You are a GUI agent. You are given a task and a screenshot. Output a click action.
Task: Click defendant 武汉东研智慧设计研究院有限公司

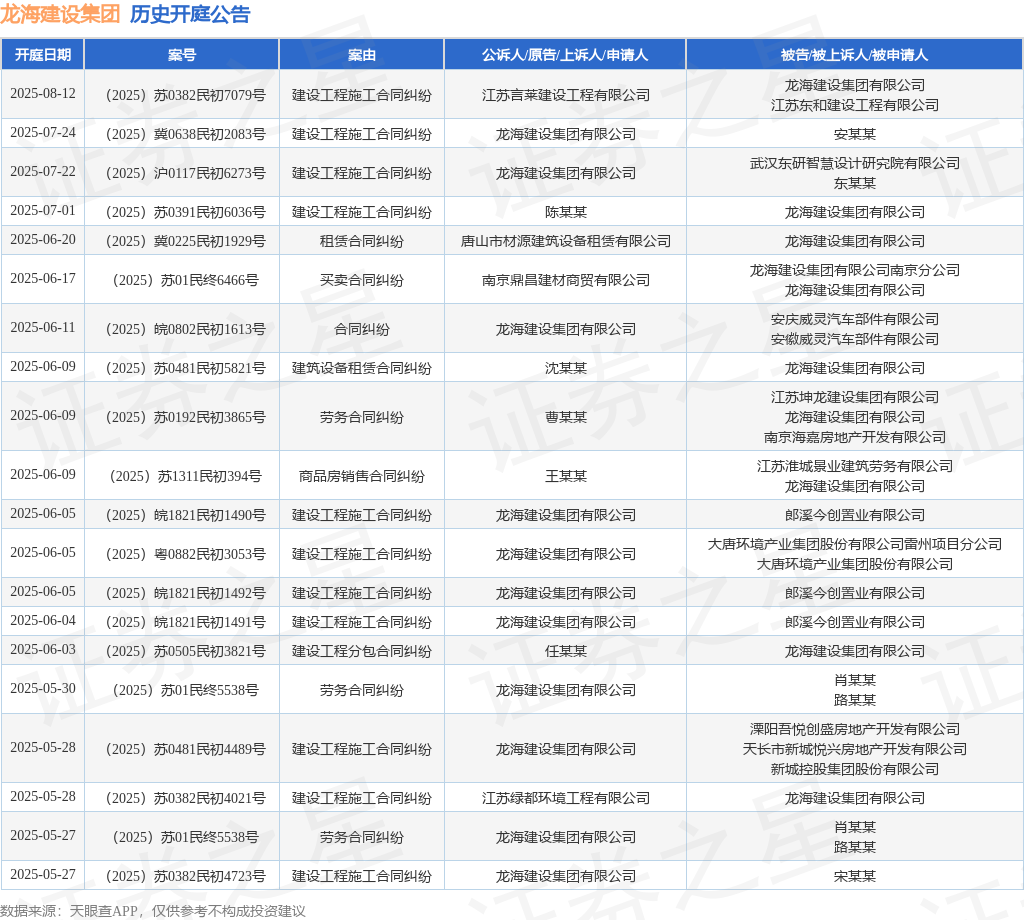(855, 163)
